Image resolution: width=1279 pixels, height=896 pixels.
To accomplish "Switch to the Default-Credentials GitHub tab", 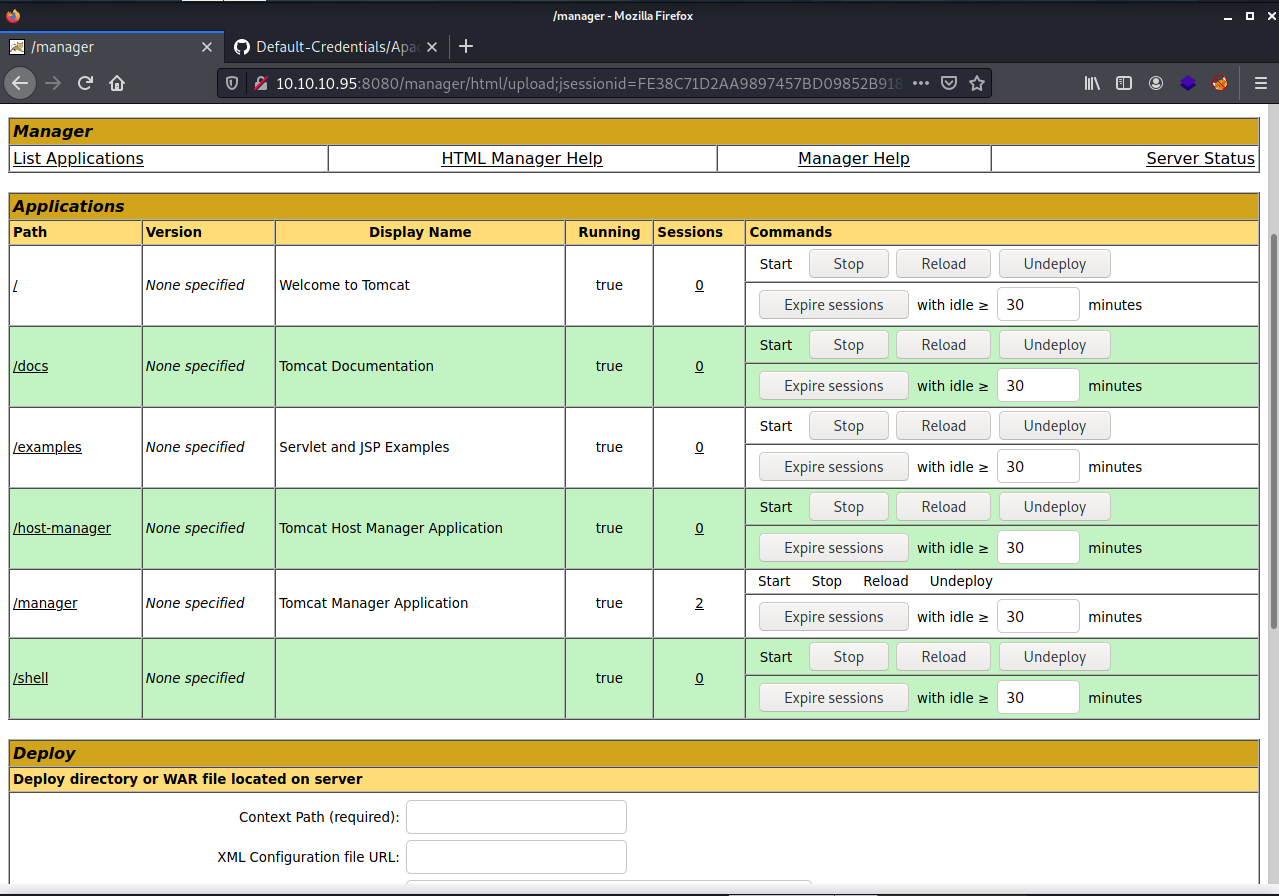I will point(336,47).
